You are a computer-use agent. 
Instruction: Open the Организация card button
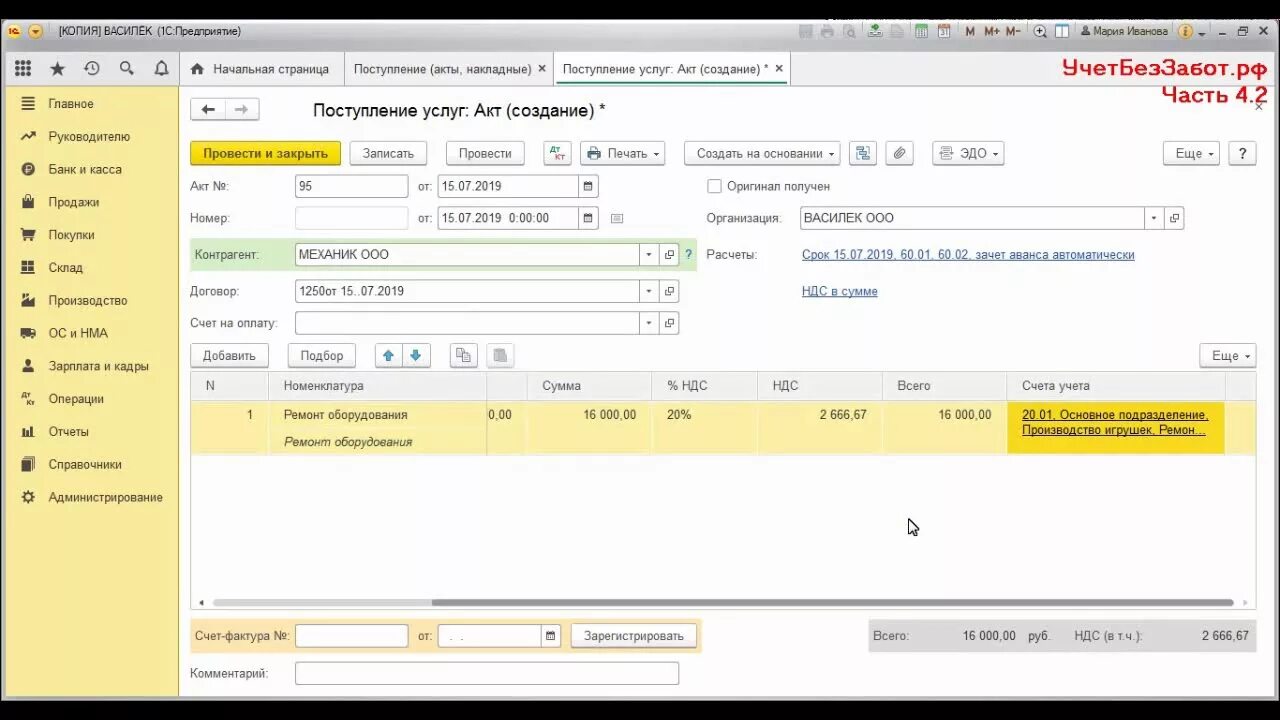coord(1175,218)
